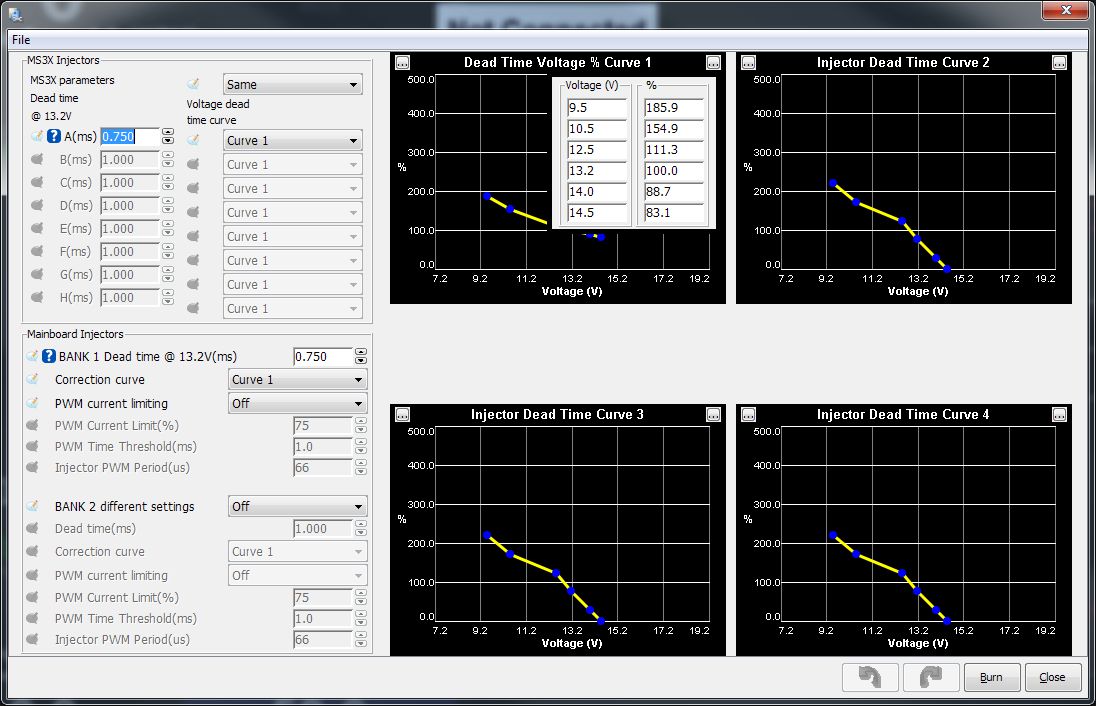Open the BANK 2 different settings dropdown
The width and height of the screenshot is (1096, 706).
(297, 507)
